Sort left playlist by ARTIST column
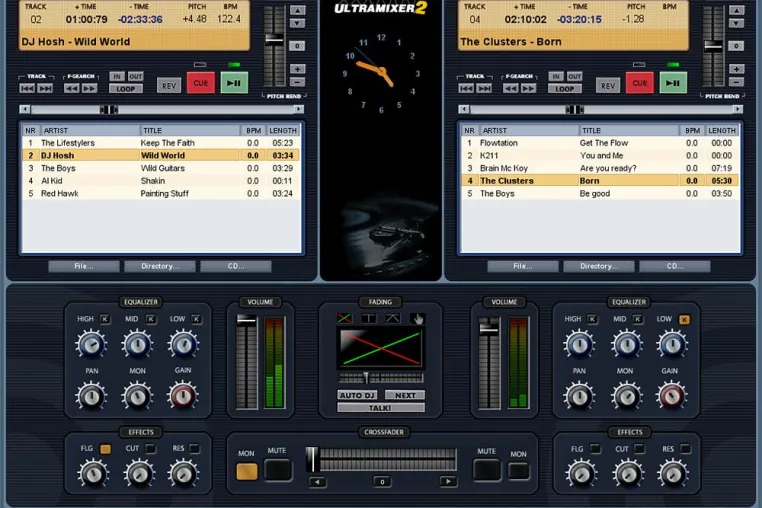 point(90,130)
